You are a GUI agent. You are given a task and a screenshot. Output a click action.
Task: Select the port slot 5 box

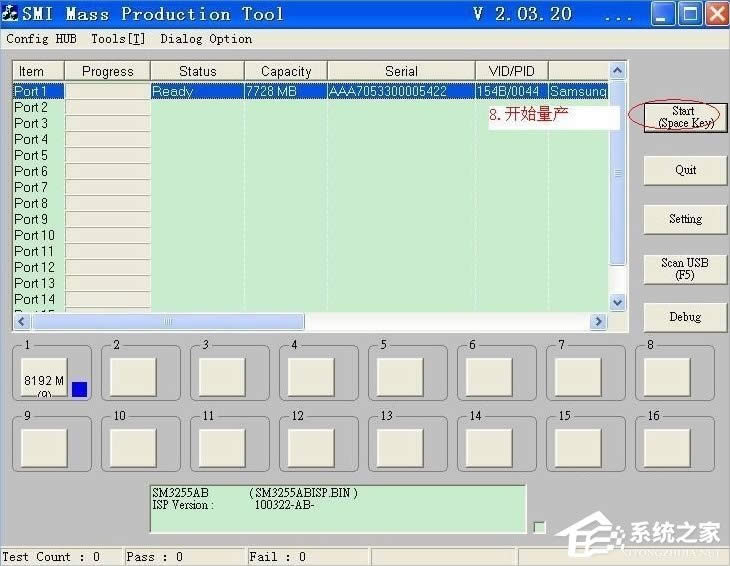[x=400, y=377]
